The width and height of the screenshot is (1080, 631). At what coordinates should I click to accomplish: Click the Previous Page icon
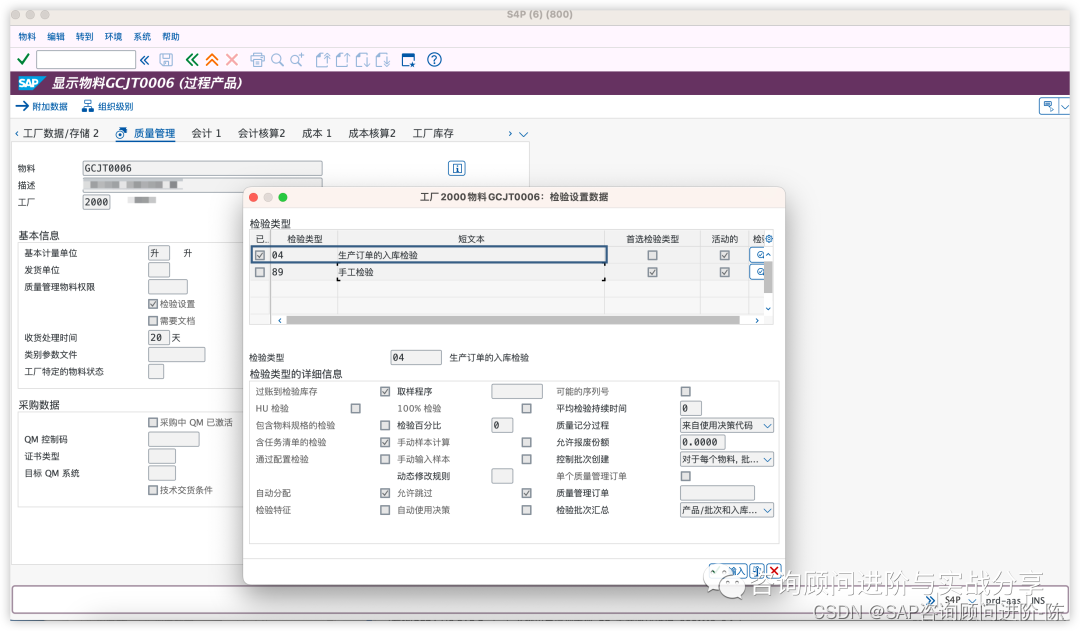tap(342, 60)
